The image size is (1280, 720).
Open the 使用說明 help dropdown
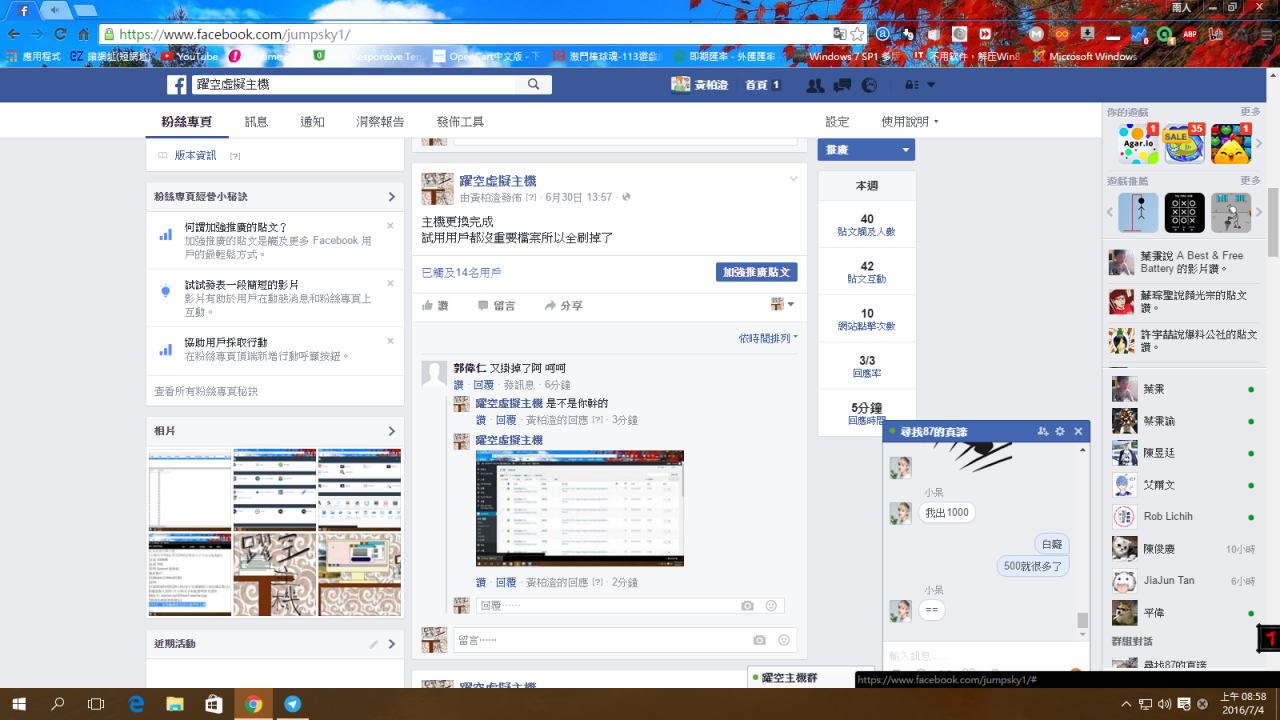tap(910, 122)
